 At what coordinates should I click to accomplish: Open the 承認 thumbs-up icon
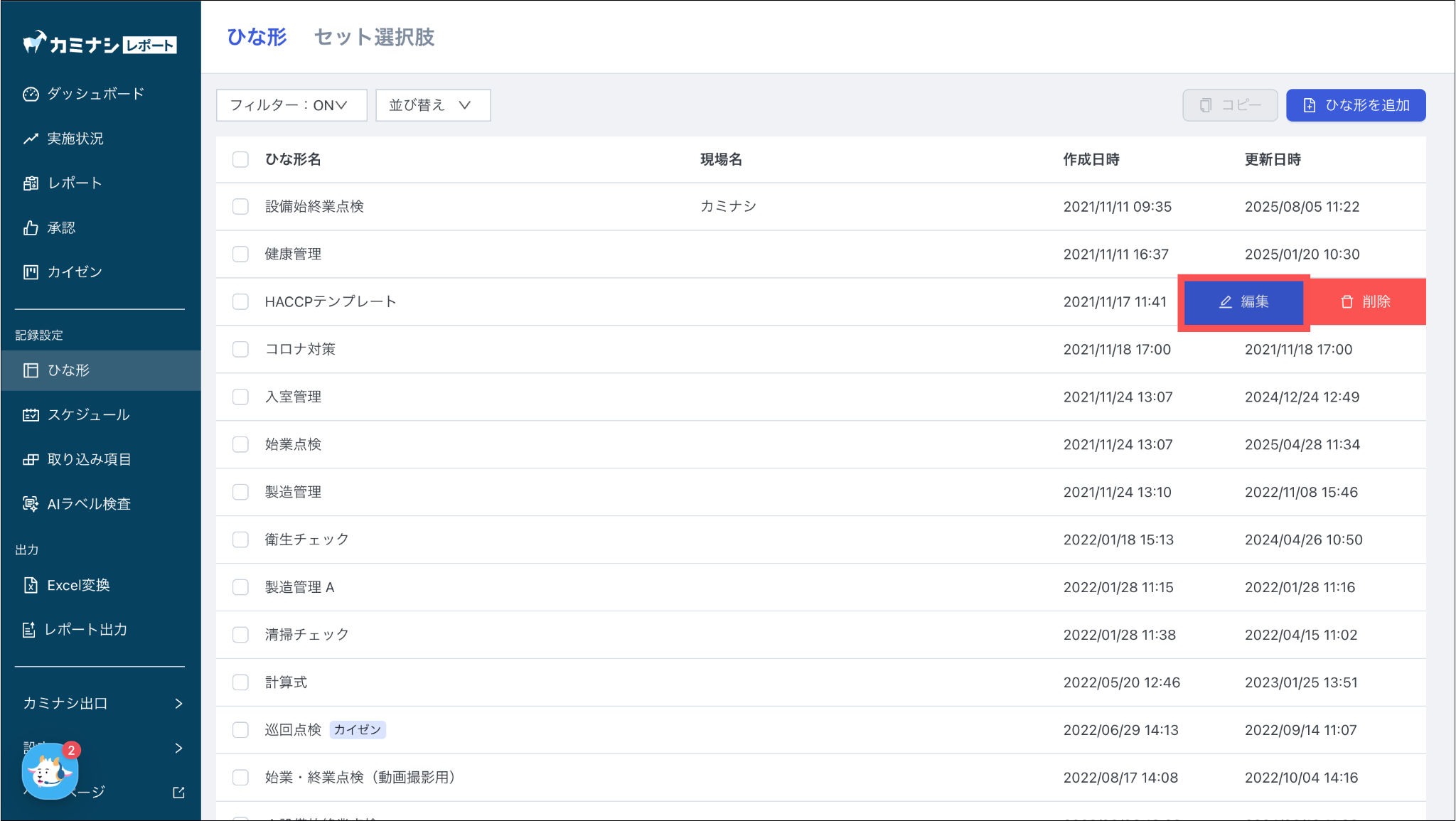click(x=31, y=227)
